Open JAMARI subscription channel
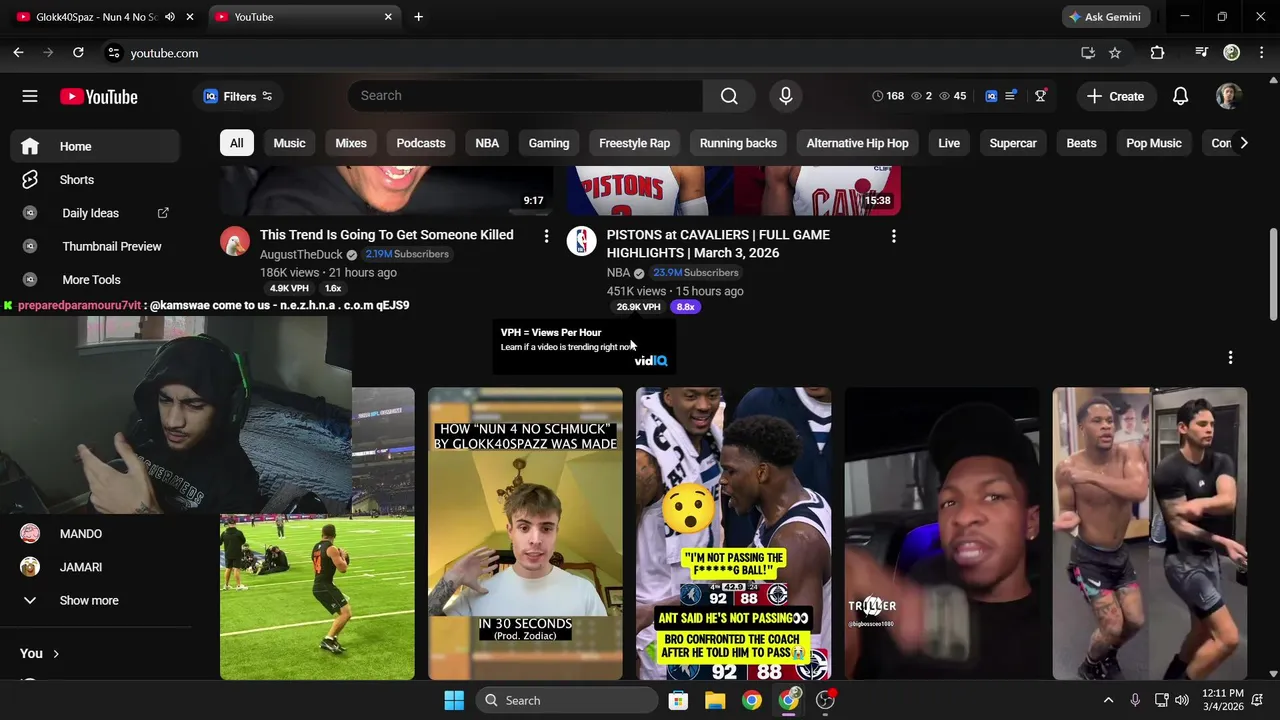Image resolution: width=1280 pixels, height=720 pixels. (x=97, y=567)
